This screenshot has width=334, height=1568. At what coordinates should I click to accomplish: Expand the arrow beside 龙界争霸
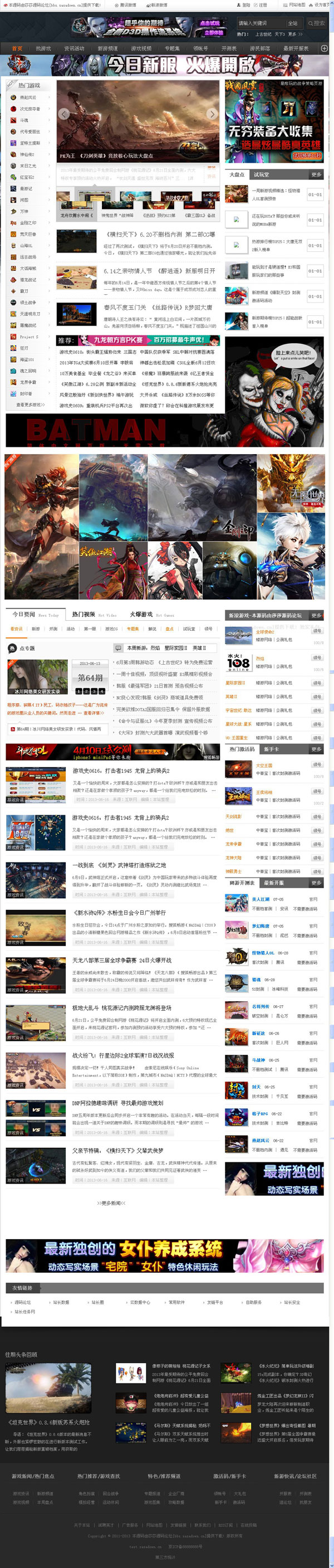(x=48, y=382)
